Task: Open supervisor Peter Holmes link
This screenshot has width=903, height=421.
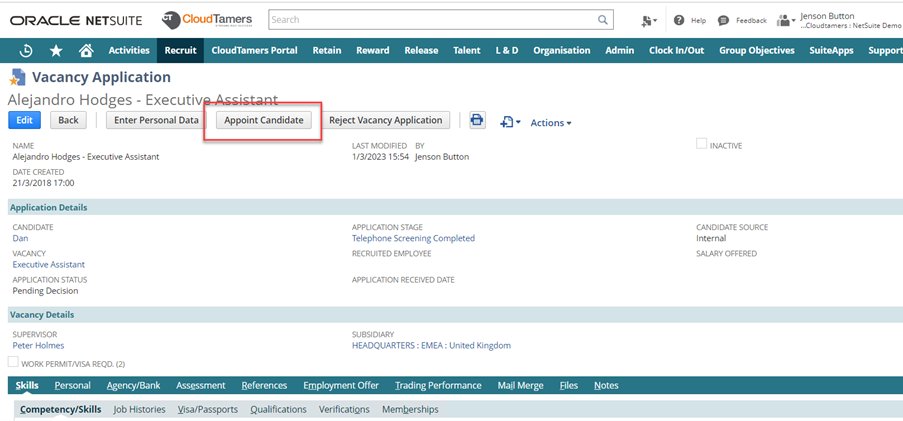Action: (x=39, y=346)
